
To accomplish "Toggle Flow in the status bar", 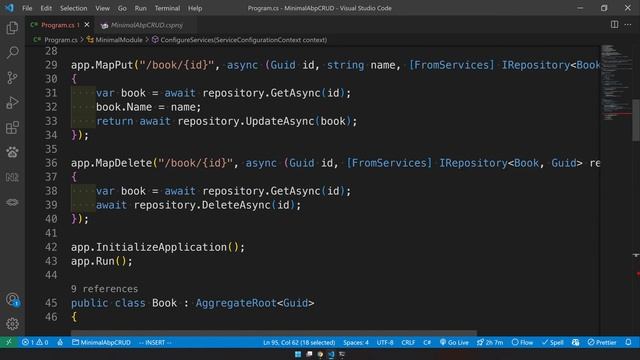I will pyautogui.click(x=522, y=342).
